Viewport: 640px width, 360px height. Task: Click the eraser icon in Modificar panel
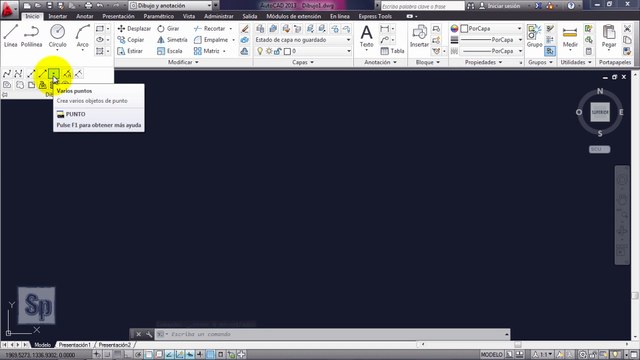tap(244, 29)
